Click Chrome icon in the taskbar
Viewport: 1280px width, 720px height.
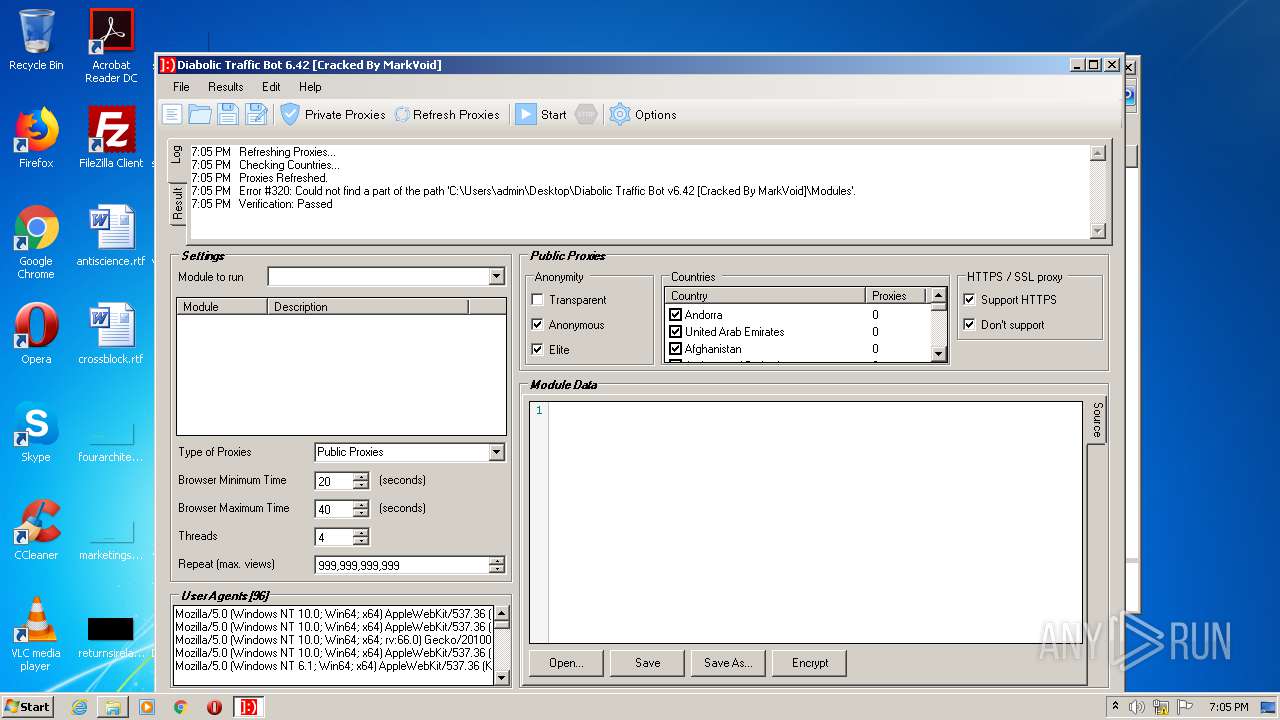click(181, 707)
